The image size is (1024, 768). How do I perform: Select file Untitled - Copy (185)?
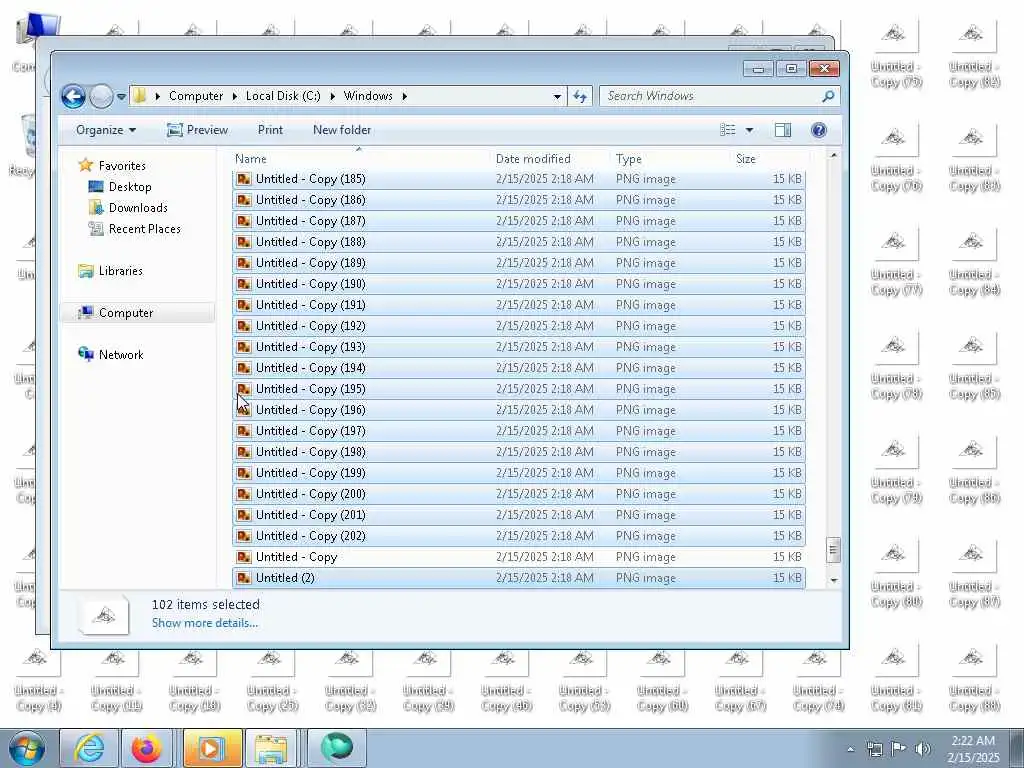(519, 179)
